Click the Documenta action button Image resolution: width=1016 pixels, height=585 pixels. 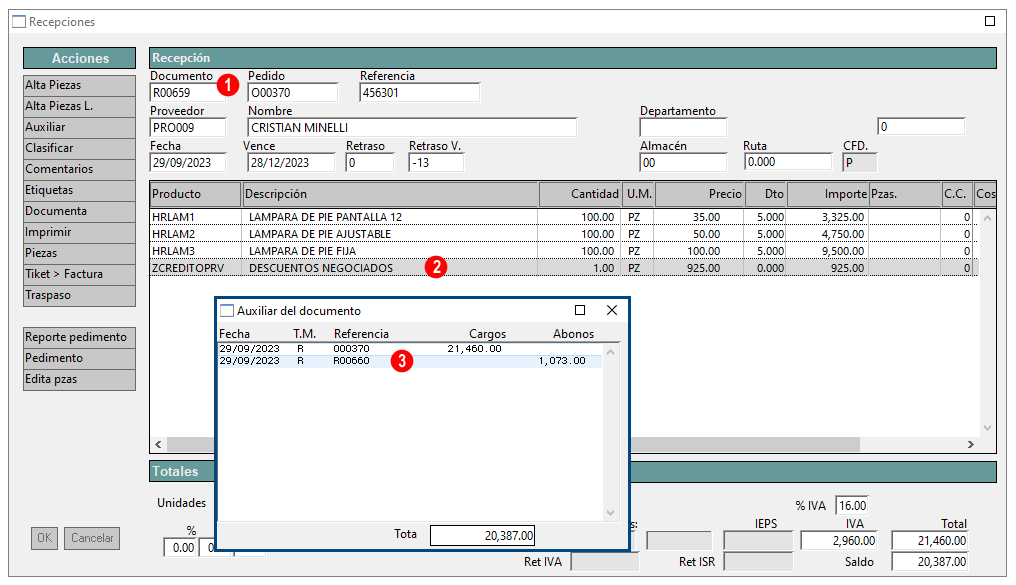[x=79, y=211]
